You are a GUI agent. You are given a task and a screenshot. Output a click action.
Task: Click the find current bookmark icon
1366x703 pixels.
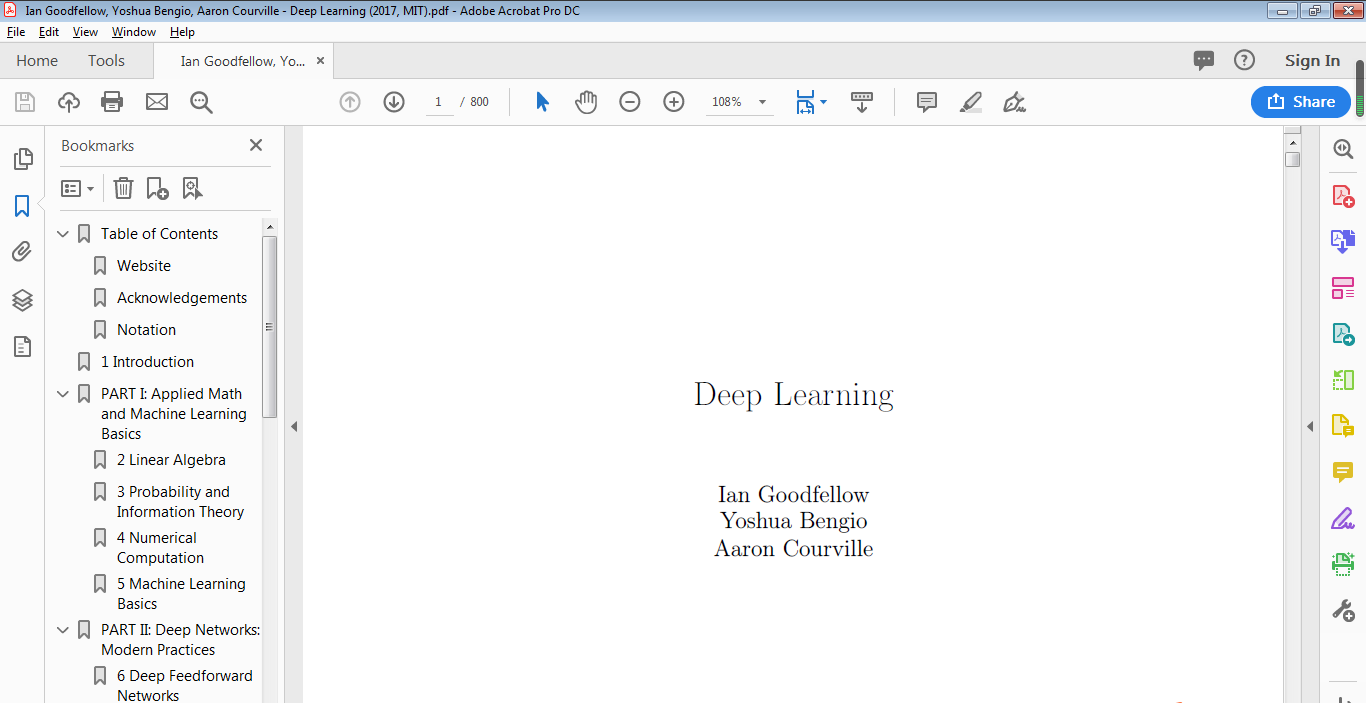(192, 188)
